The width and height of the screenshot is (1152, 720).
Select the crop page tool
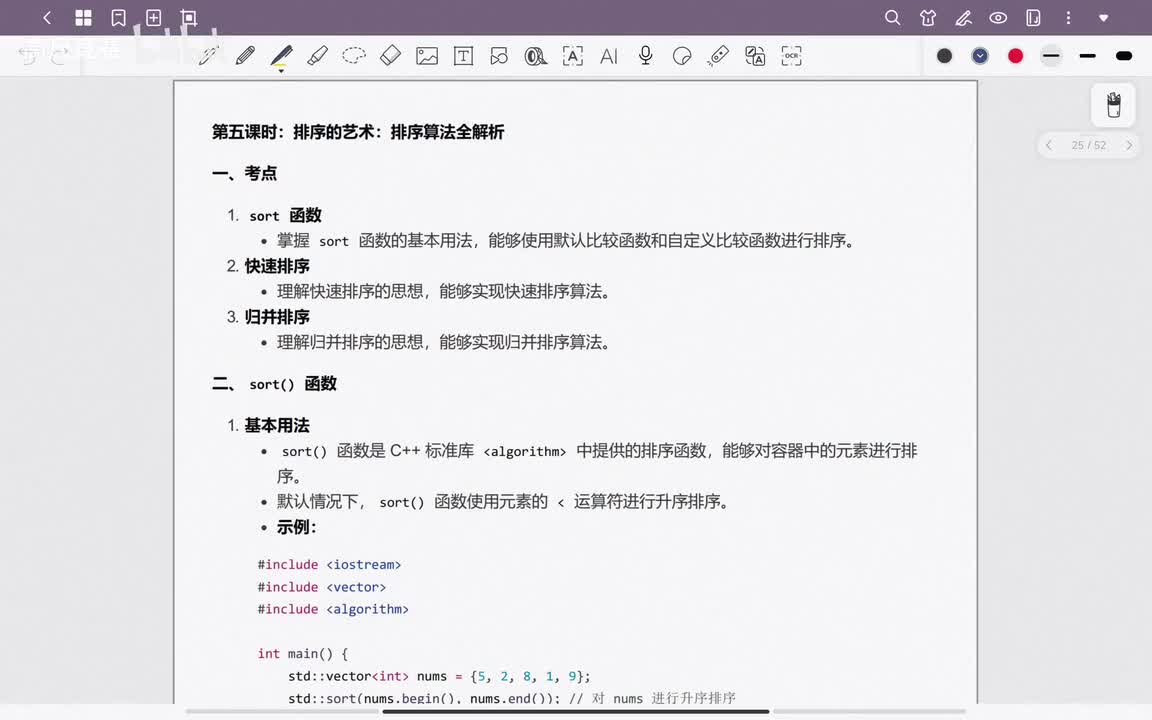pos(189,18)
